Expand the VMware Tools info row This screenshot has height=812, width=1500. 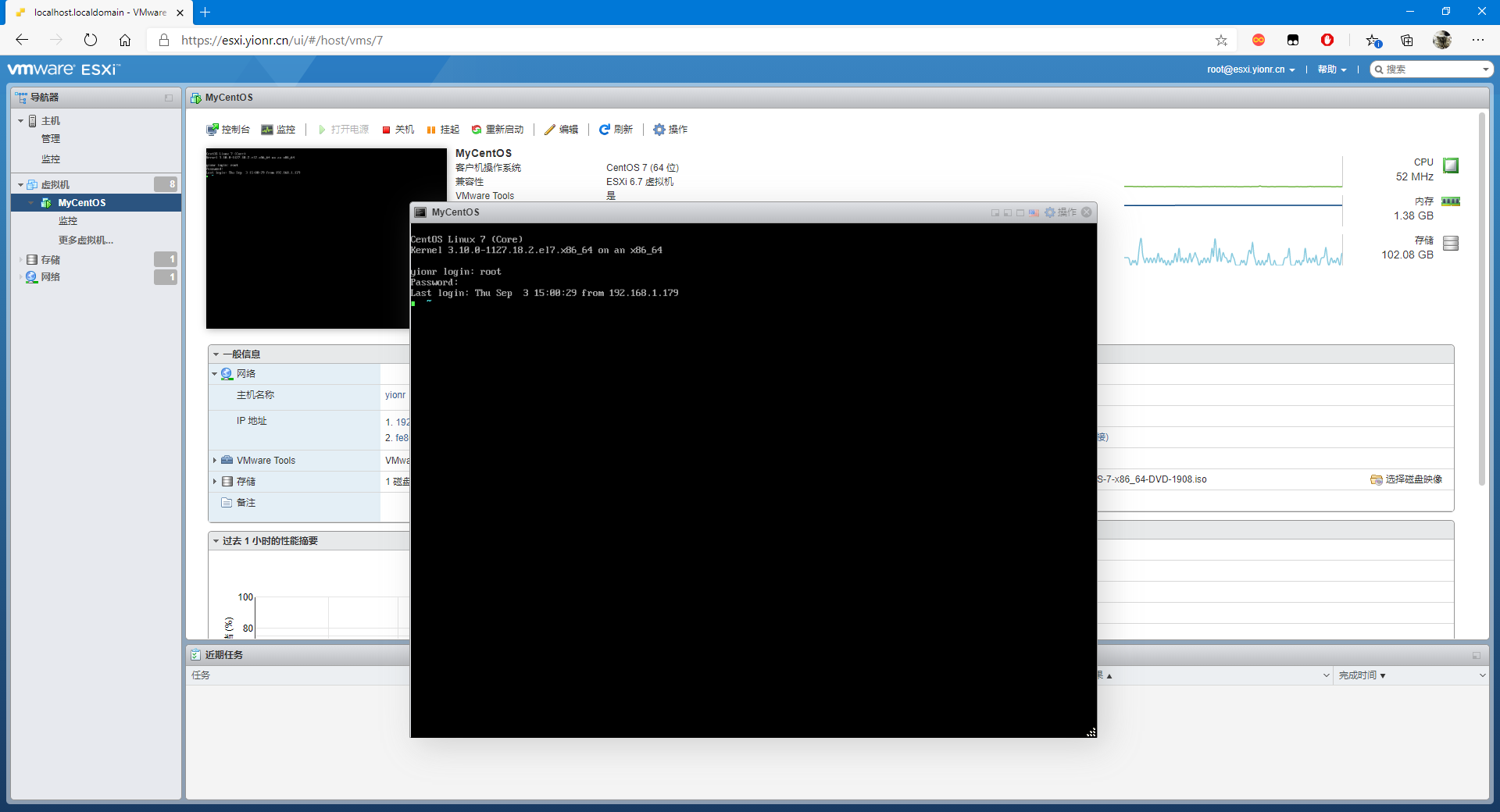coord(214,461)
